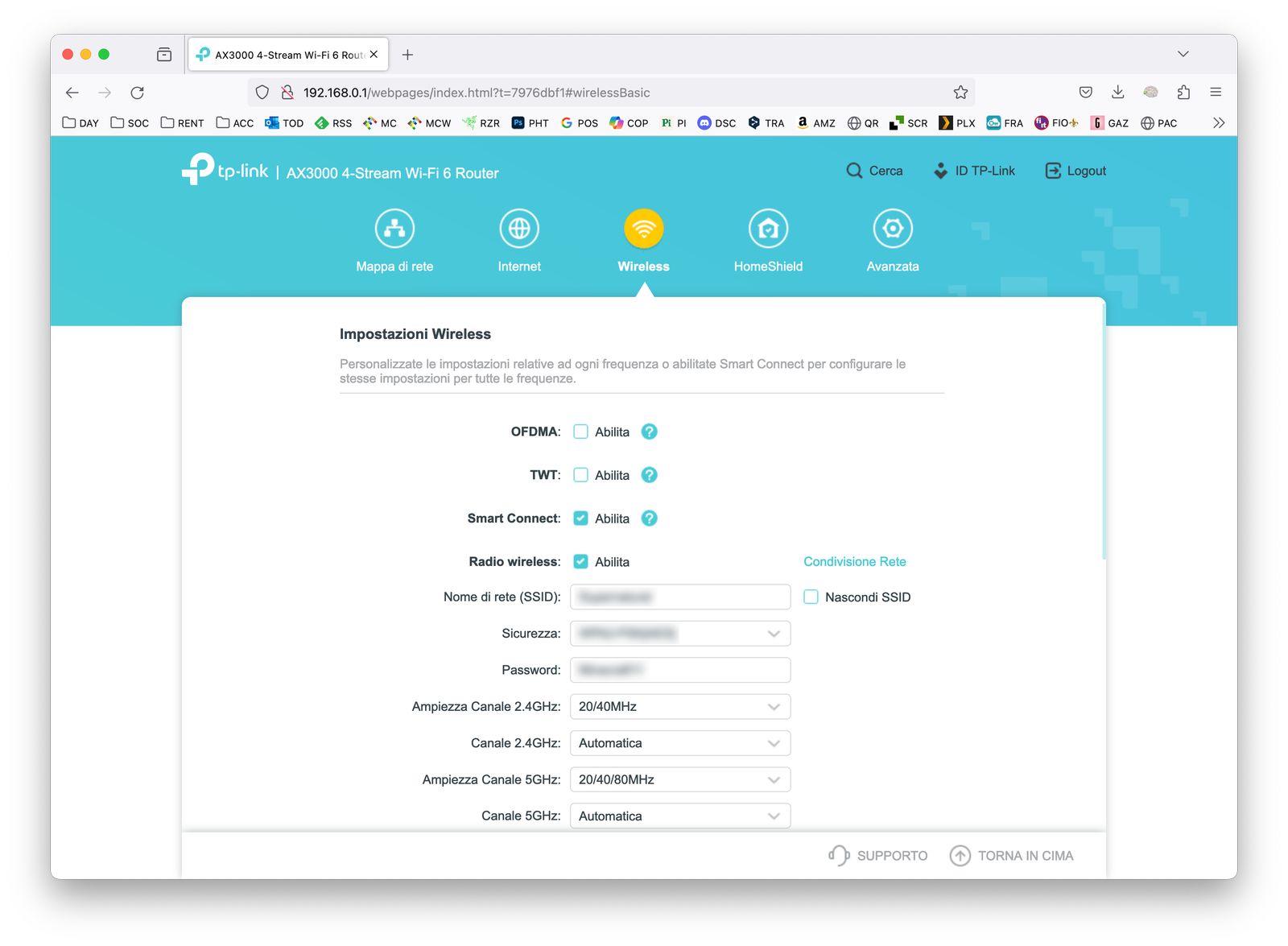Click the Password field
The height and width of the screenshot is (946, 1288).
point(680,670)
